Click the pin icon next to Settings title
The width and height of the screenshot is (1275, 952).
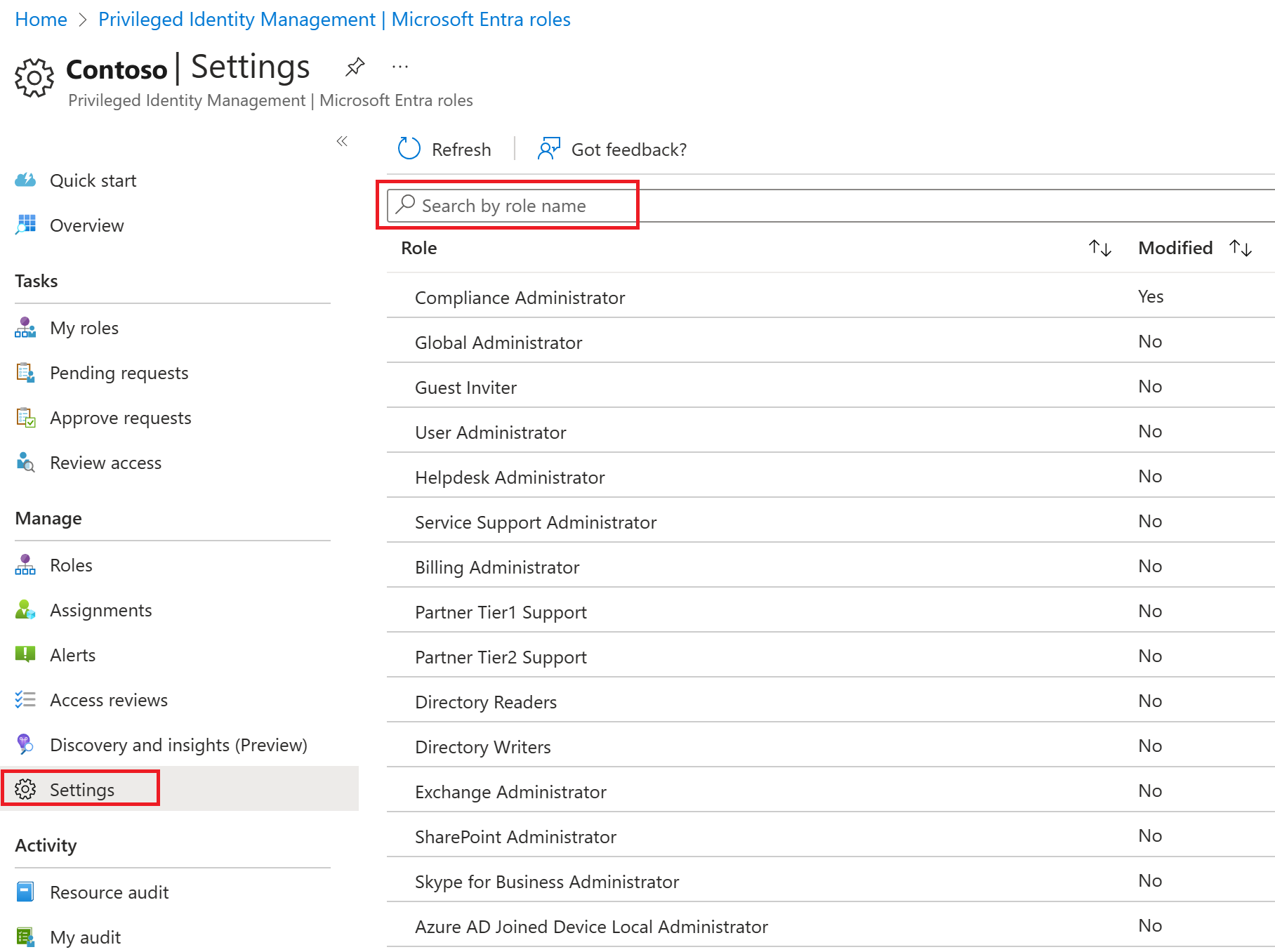(355, 66)
